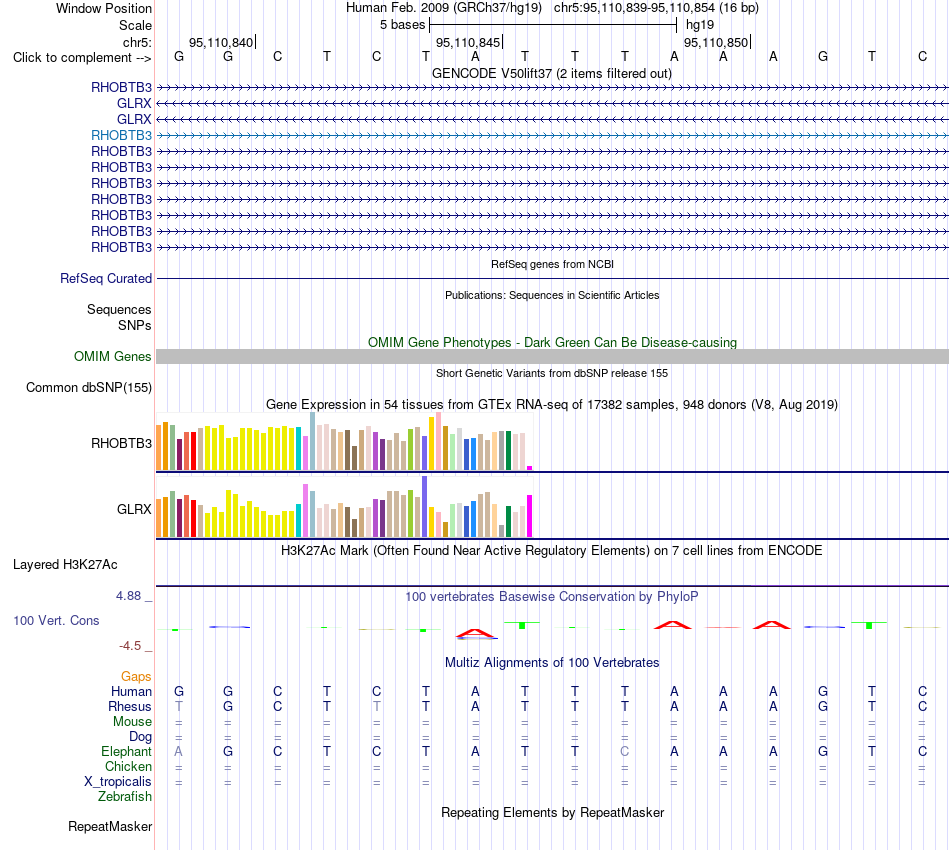950x850 pixels.
Task: Click tall magenta final bar in GLRX chart
Action: pos(530,516)
